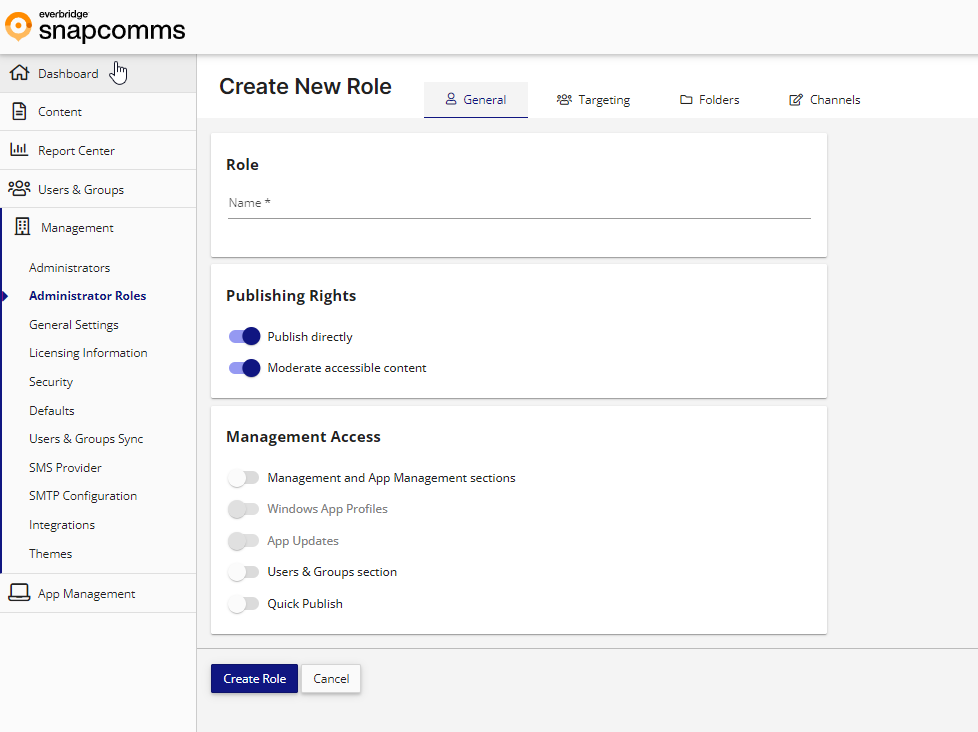Open Users & Groups Sync
Viewport: 978px width, 732px height.
[86, 439]
